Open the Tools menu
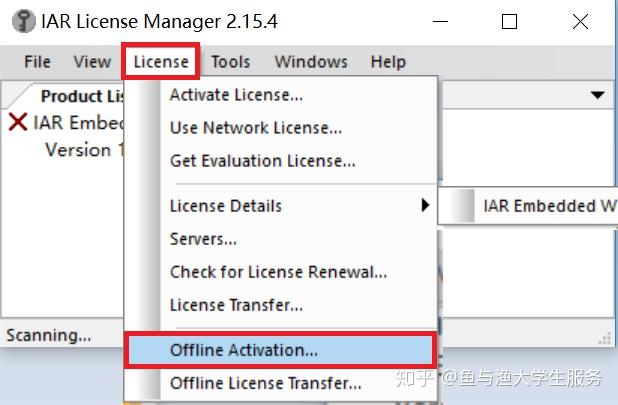The height and width of the screenshot is (405, 618). pyautogui.click(x=231, y=62)
